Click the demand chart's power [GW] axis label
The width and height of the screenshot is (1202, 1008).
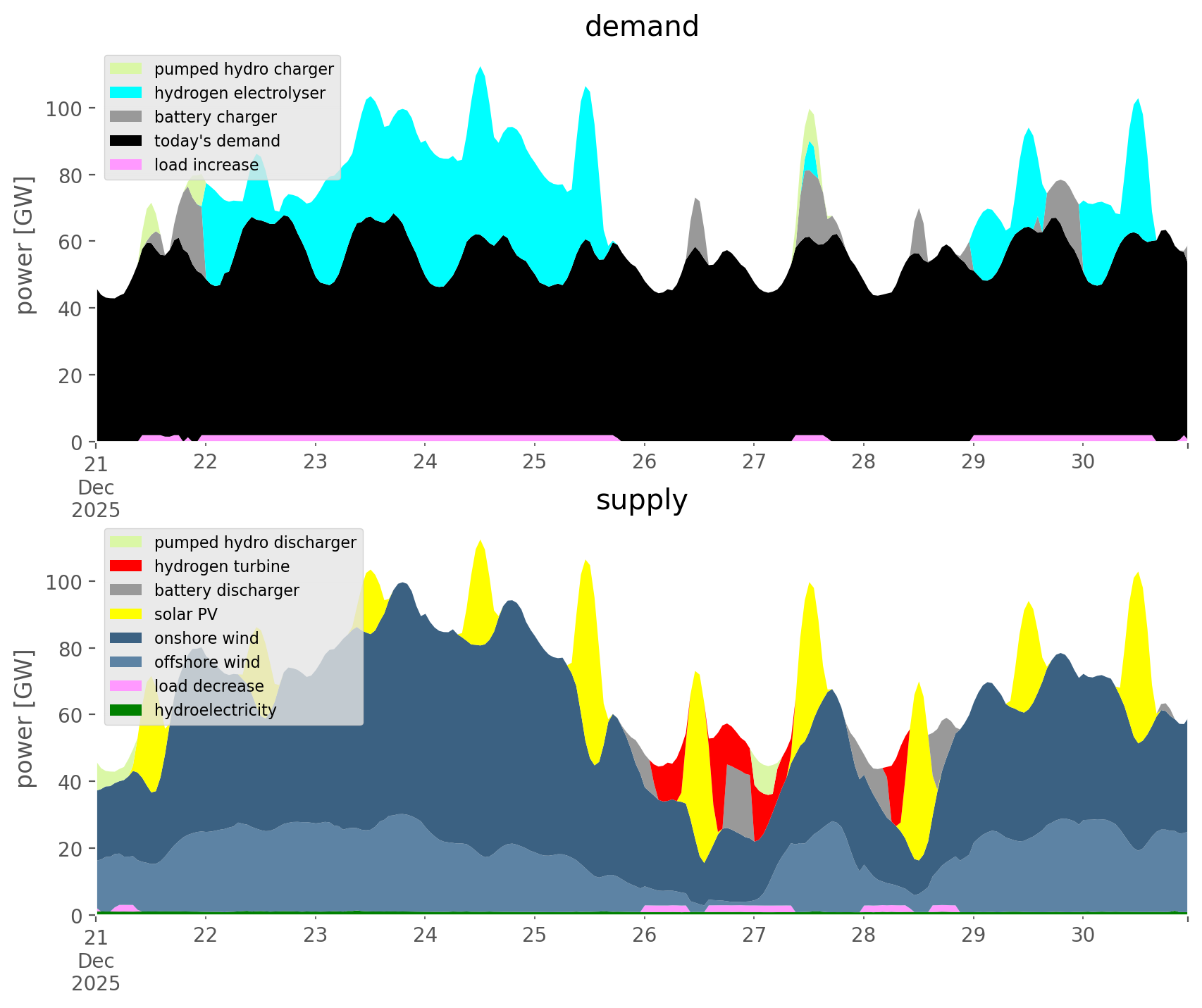tap(25, 245)
